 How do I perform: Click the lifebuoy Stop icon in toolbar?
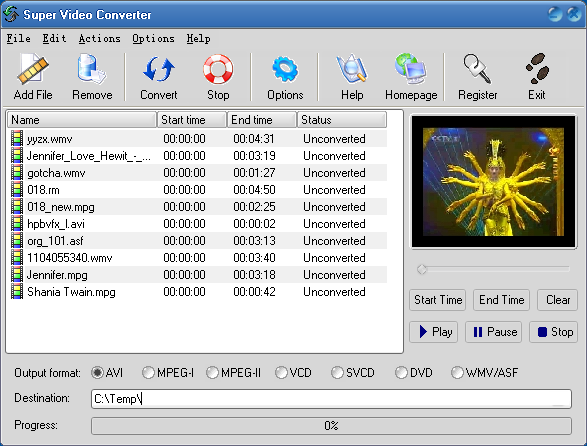tap(218, 69)
